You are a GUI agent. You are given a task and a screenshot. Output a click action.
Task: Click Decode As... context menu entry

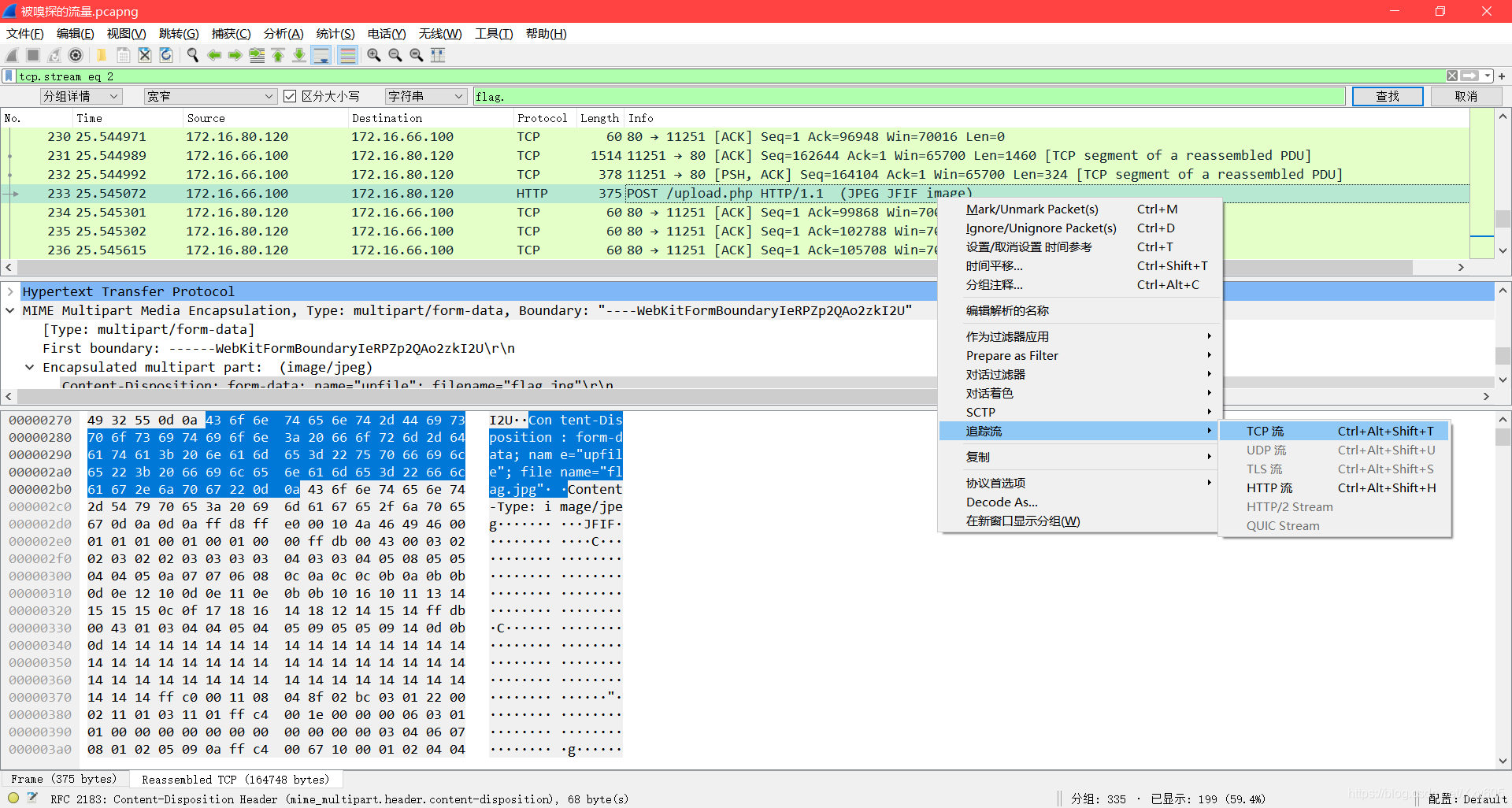click(1080, 502)
